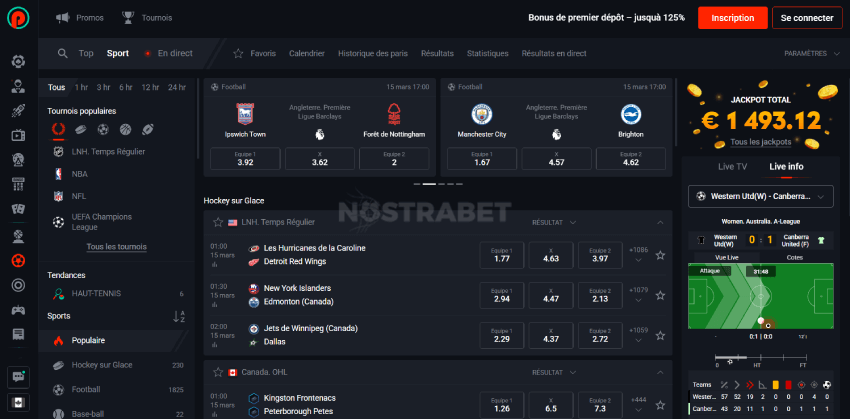Expand +1086 more markets
The height and width of the screenshot is (419, 850).
pyautogui.click(x=638, y=255)
